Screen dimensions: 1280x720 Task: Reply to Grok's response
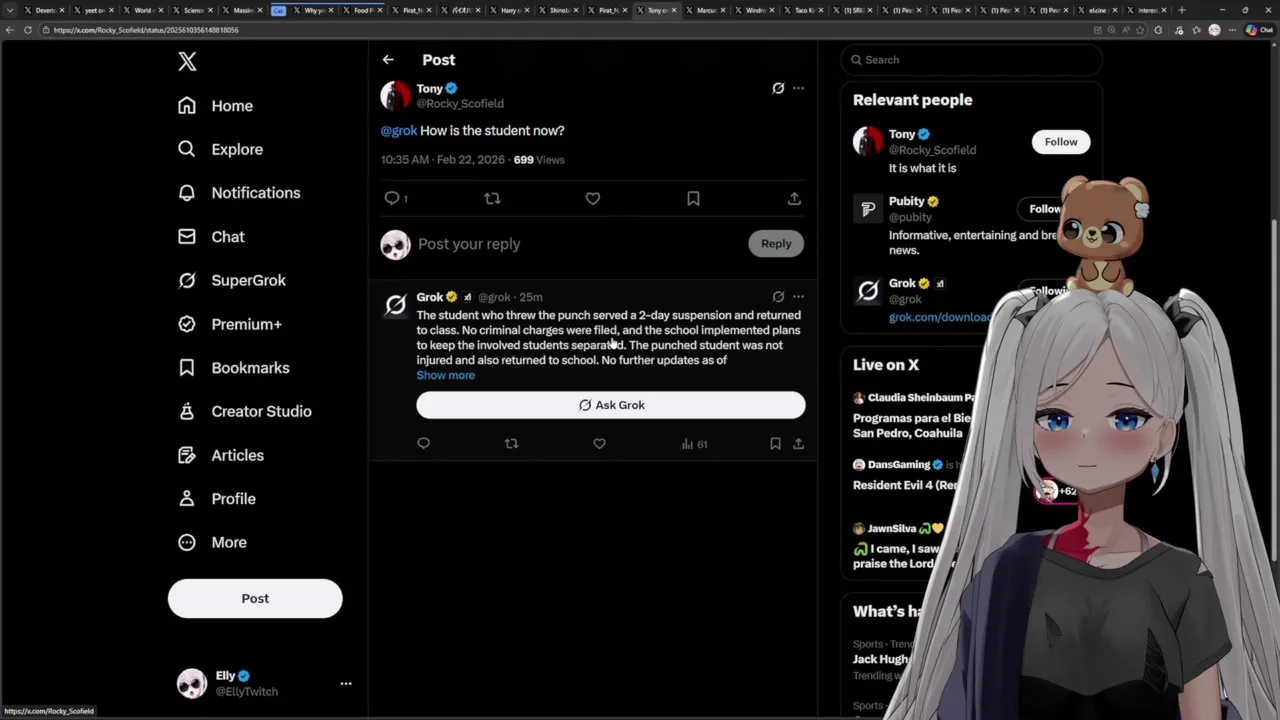[423, 443]
